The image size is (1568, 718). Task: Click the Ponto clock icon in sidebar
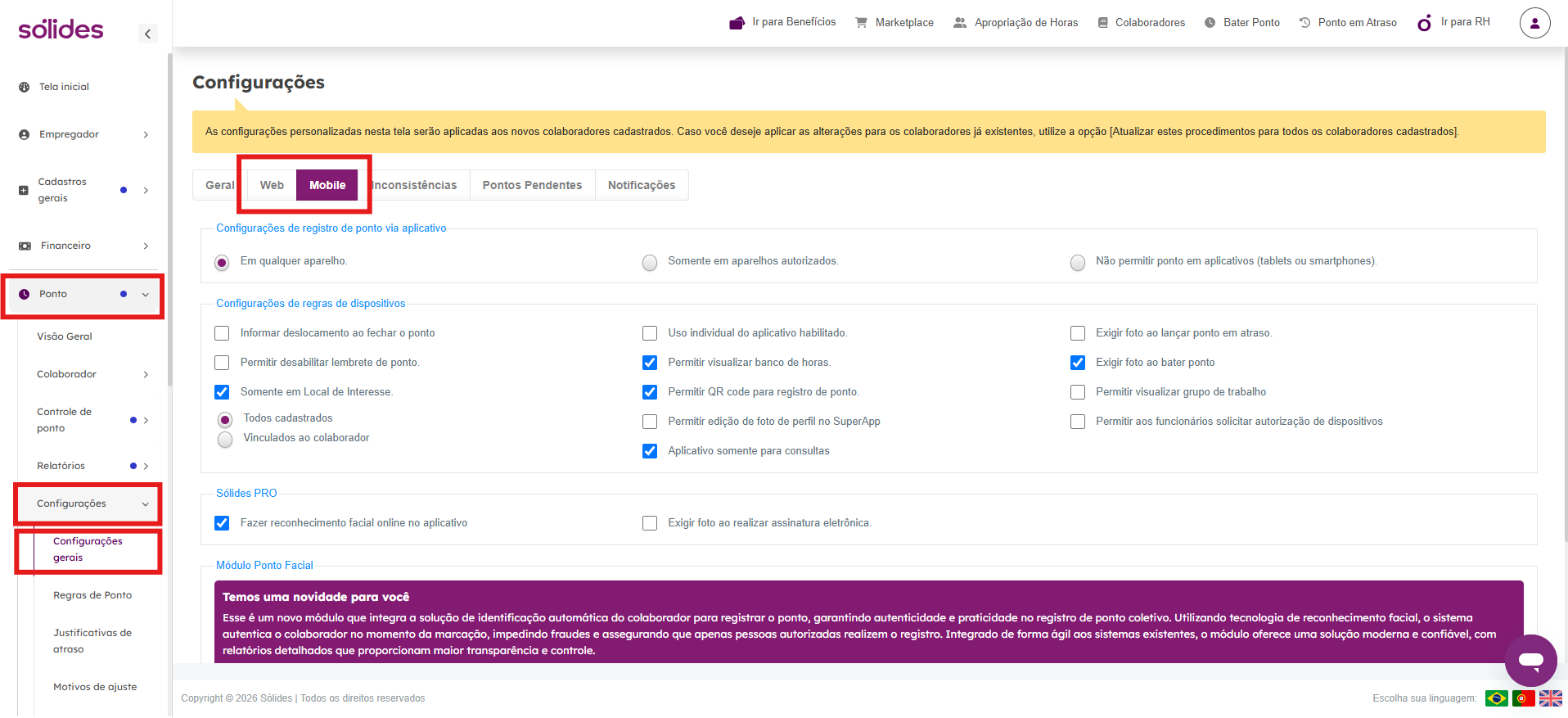pos(24,294)
